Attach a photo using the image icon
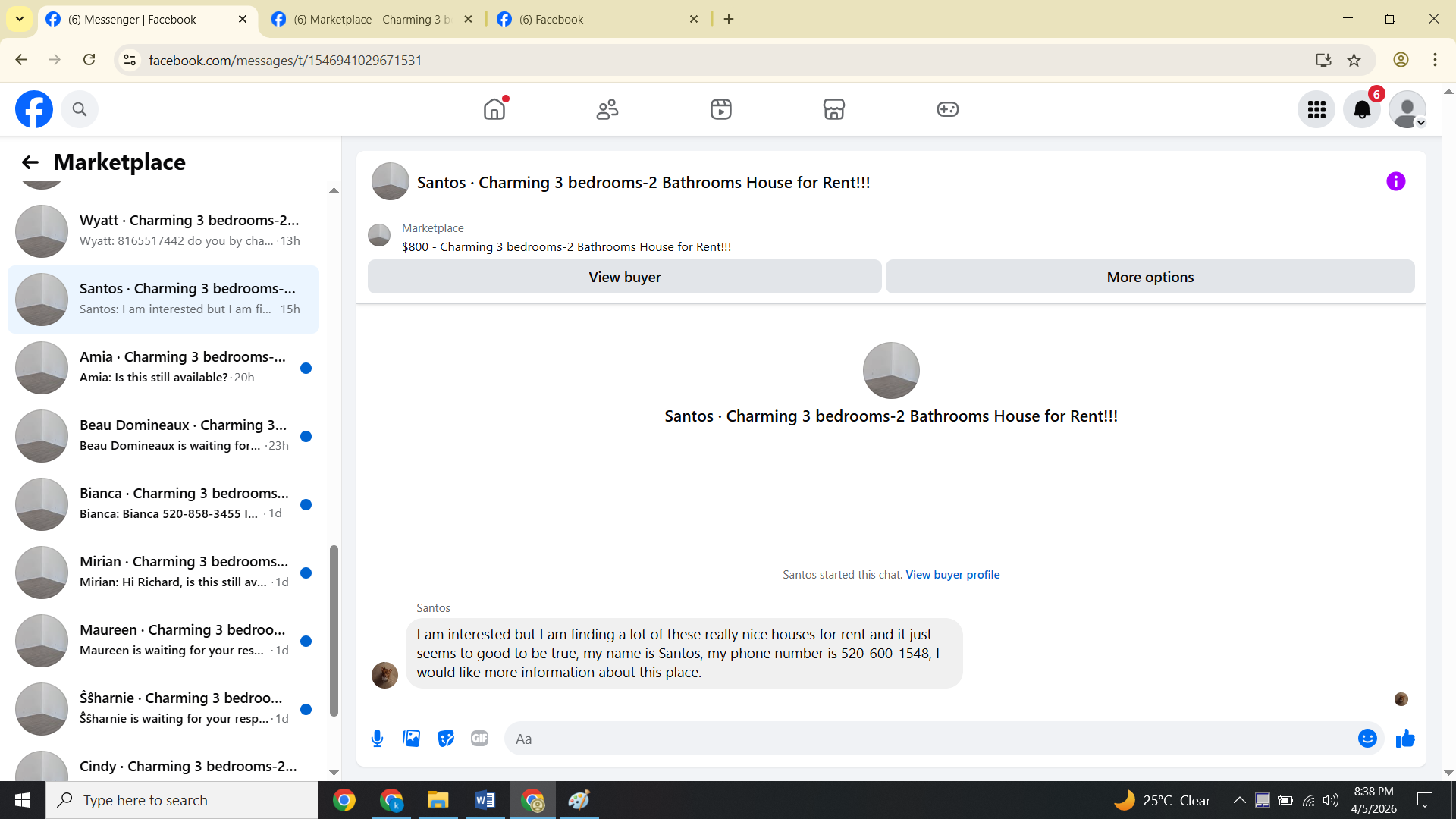 [411, 739]
